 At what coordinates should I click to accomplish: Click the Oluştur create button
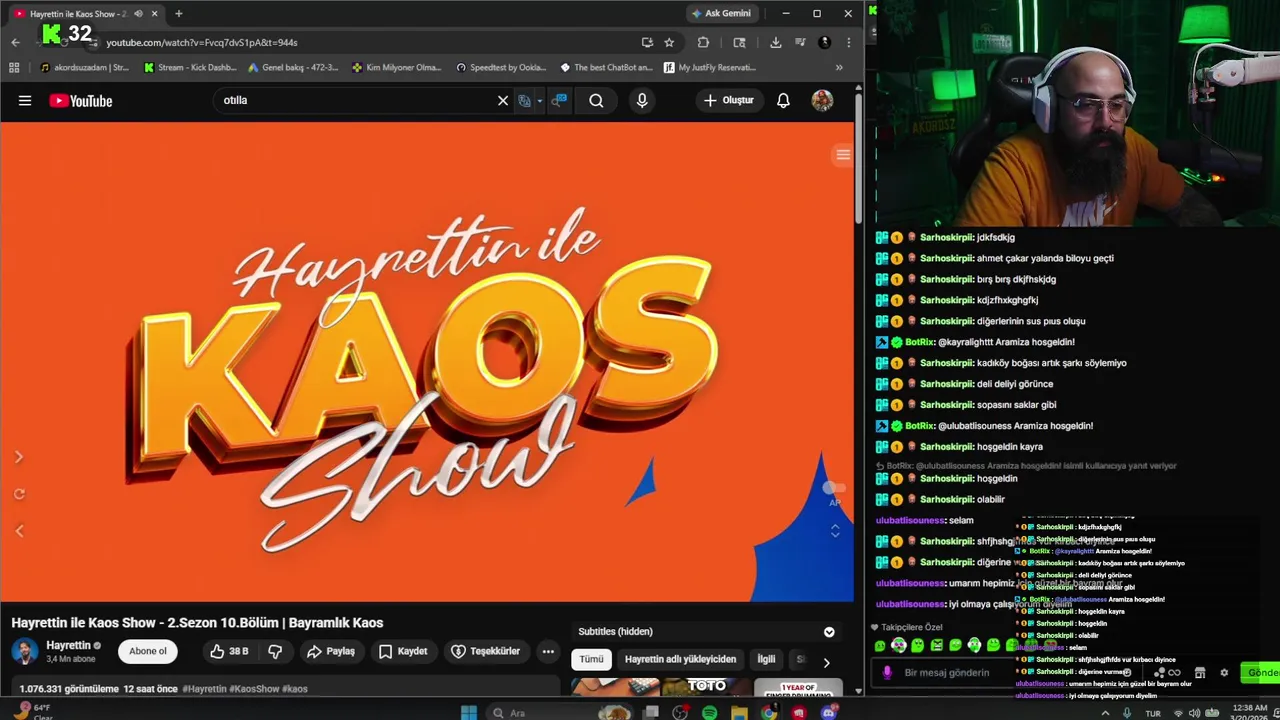729,100
